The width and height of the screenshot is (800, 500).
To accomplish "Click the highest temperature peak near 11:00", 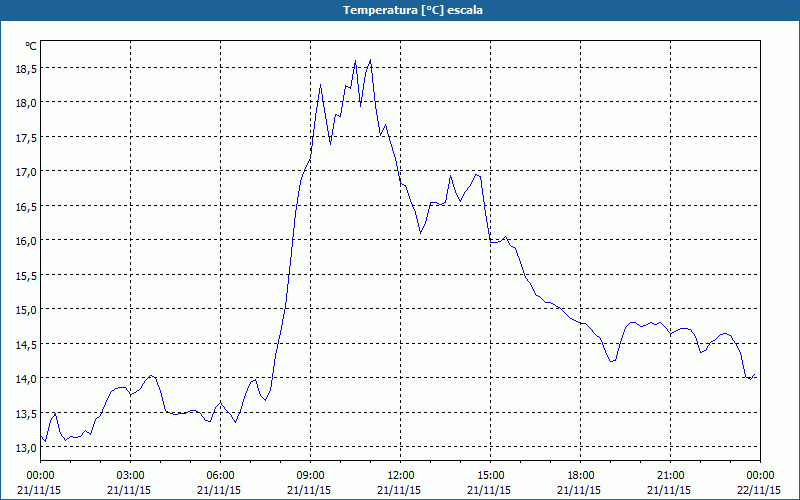I will pyautogui.click(x=370, y=60).
